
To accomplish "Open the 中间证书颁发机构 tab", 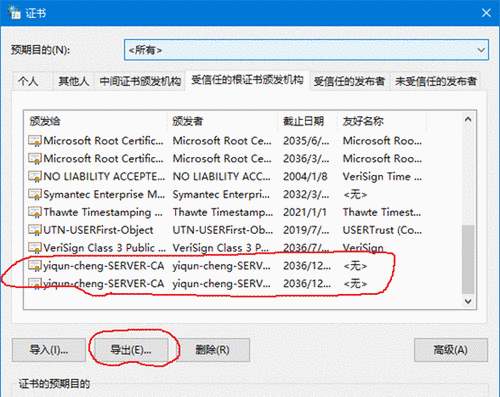I will (x=140, y=81).
